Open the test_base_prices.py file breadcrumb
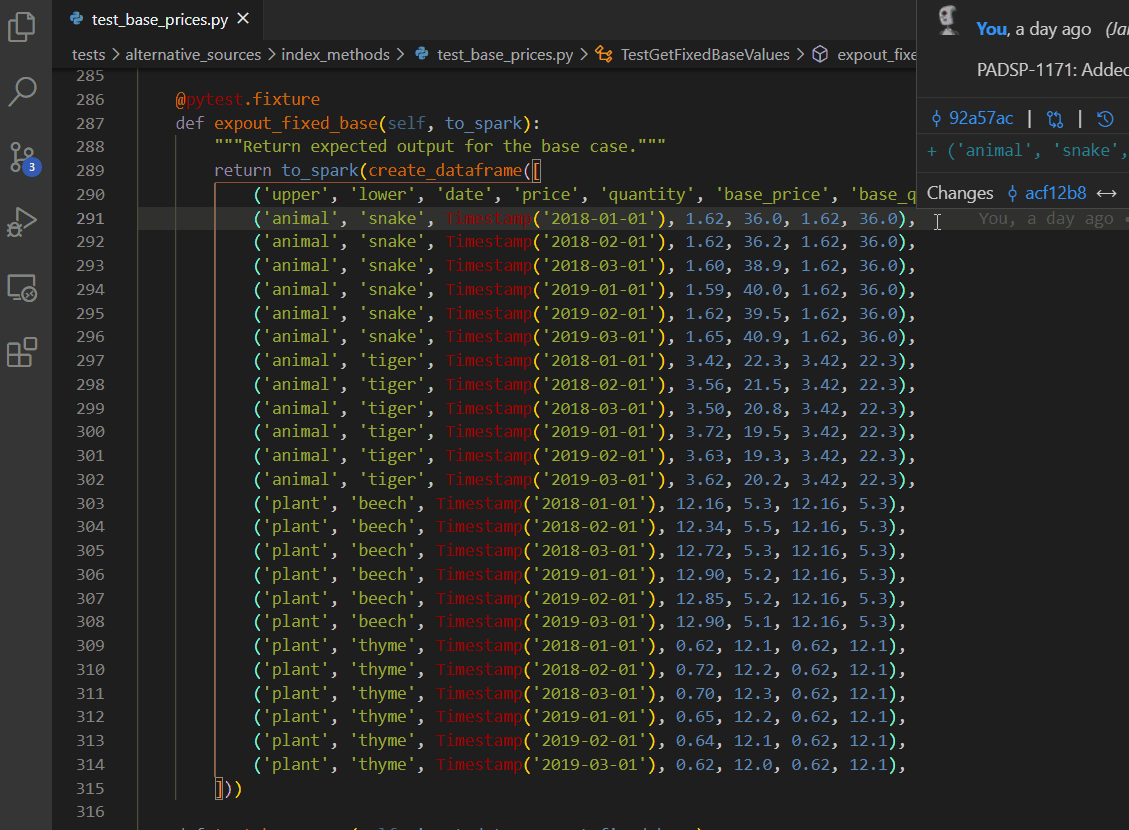 [x=504, y=55]
